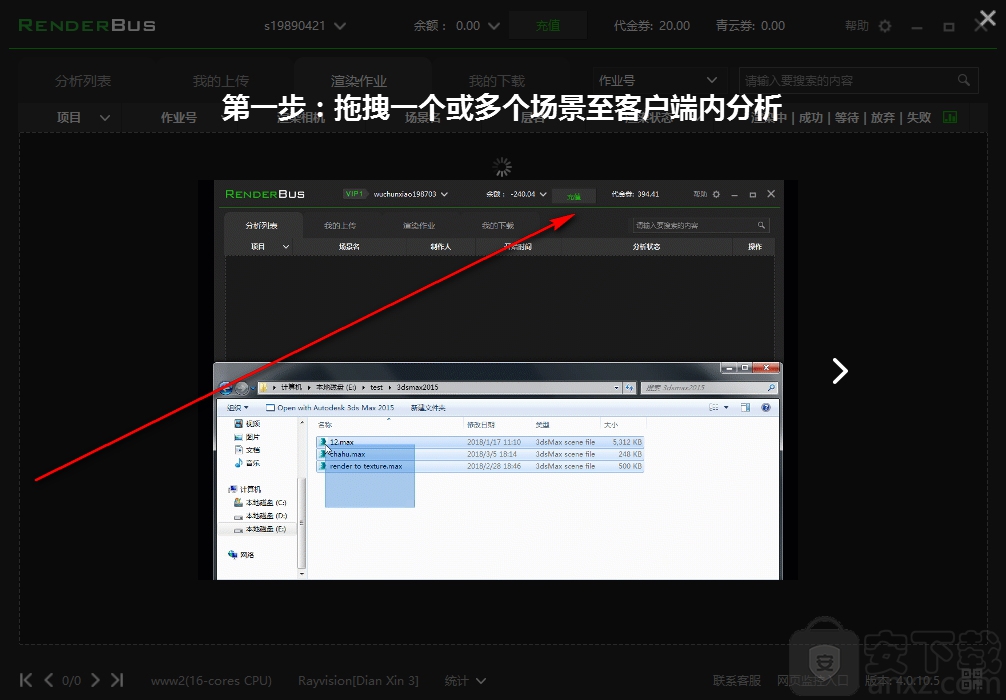
Task: Close the tutorial overlay with the X
Action: pos(987,18)
